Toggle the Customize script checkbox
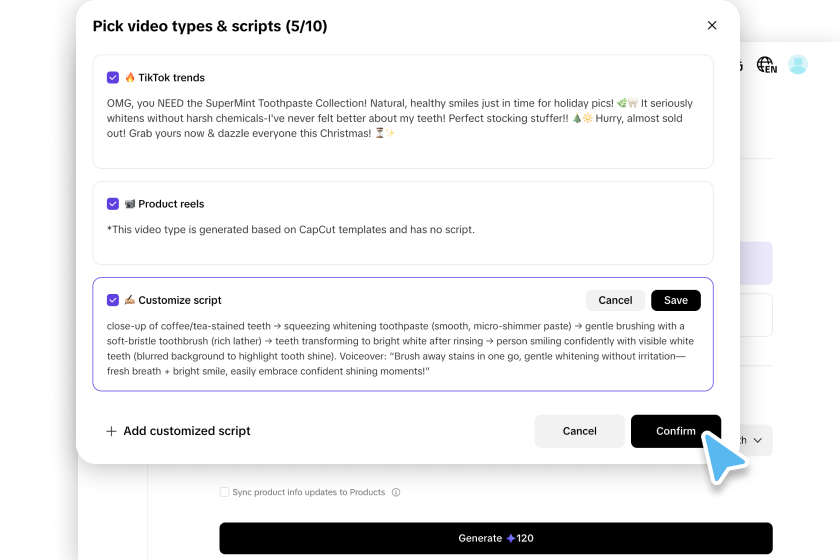The image size is (840, 560). tap(113, 300)
